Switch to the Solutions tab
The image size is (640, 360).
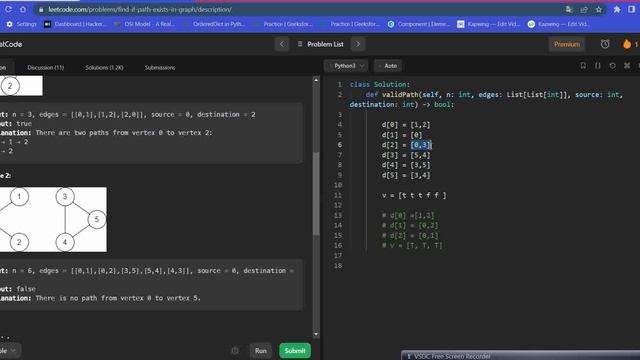click(104, 67)
